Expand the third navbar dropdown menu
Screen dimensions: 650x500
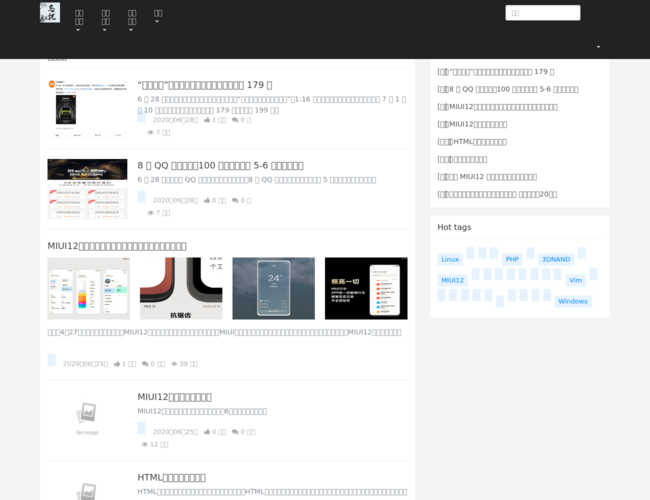(132, 21)
